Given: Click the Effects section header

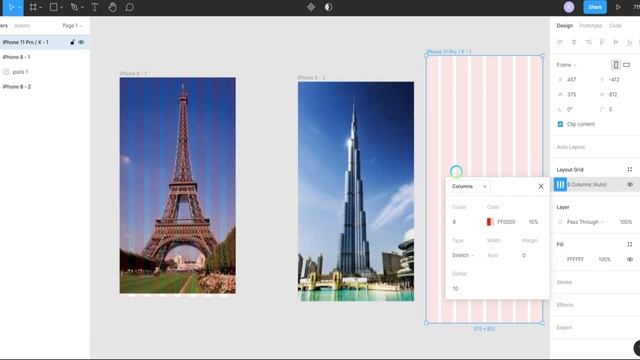Looking at the screenshot, I should pos(565,305).
